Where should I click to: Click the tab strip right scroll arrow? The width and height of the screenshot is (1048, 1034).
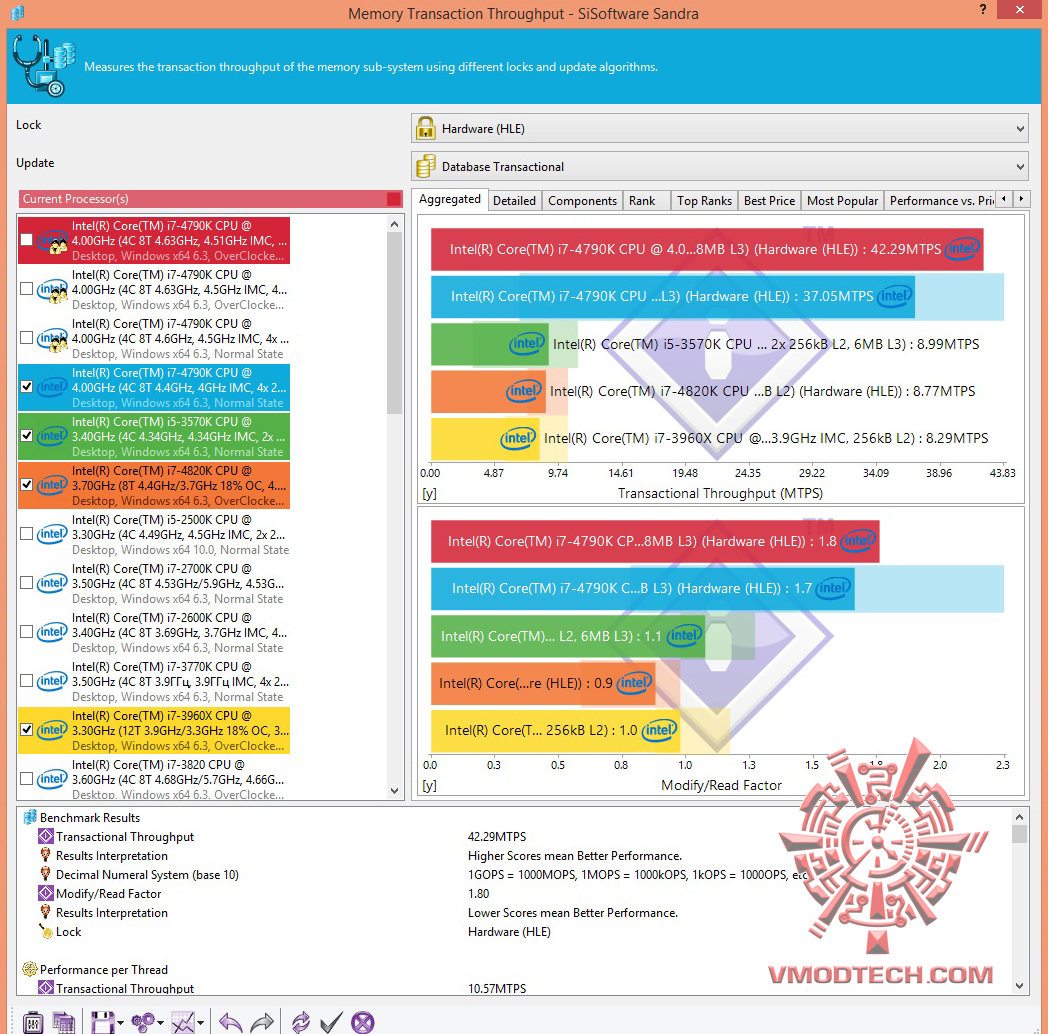pos(1021,199)
